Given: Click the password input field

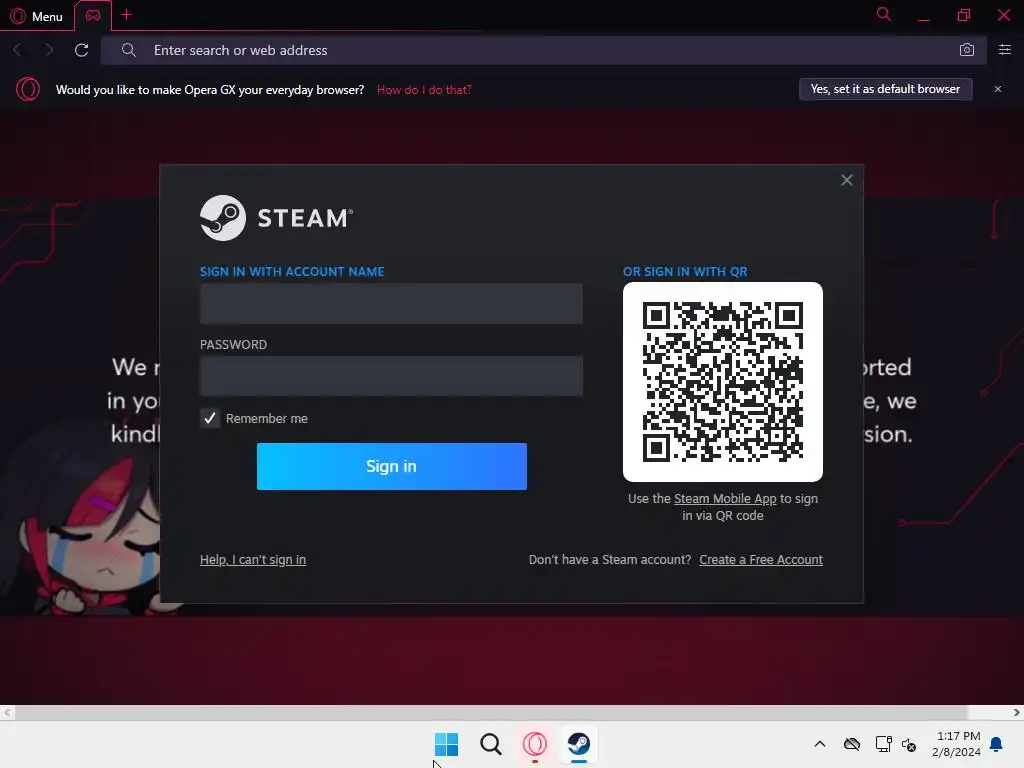Looking at the screenshot, I should (x=391, y=376).
